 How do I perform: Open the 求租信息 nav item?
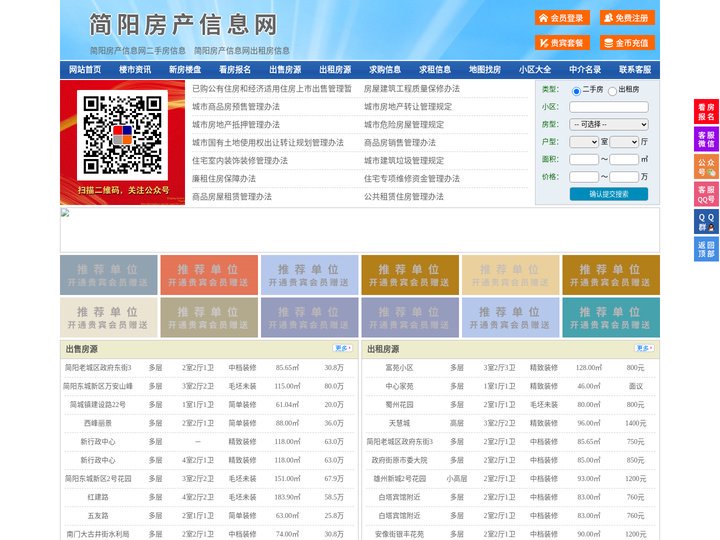tap(435, 70)
